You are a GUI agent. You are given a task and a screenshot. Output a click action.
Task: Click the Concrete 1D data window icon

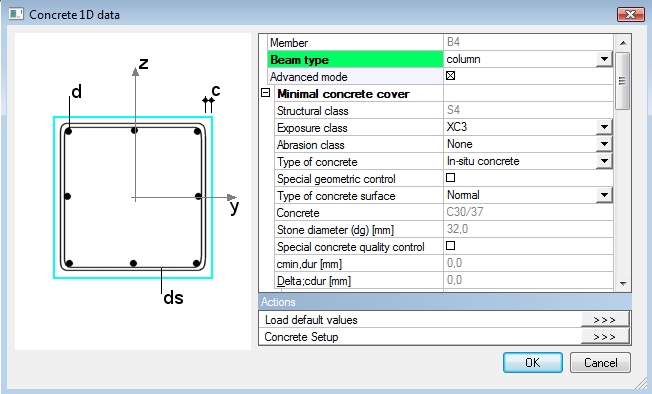tap(16, 14)
